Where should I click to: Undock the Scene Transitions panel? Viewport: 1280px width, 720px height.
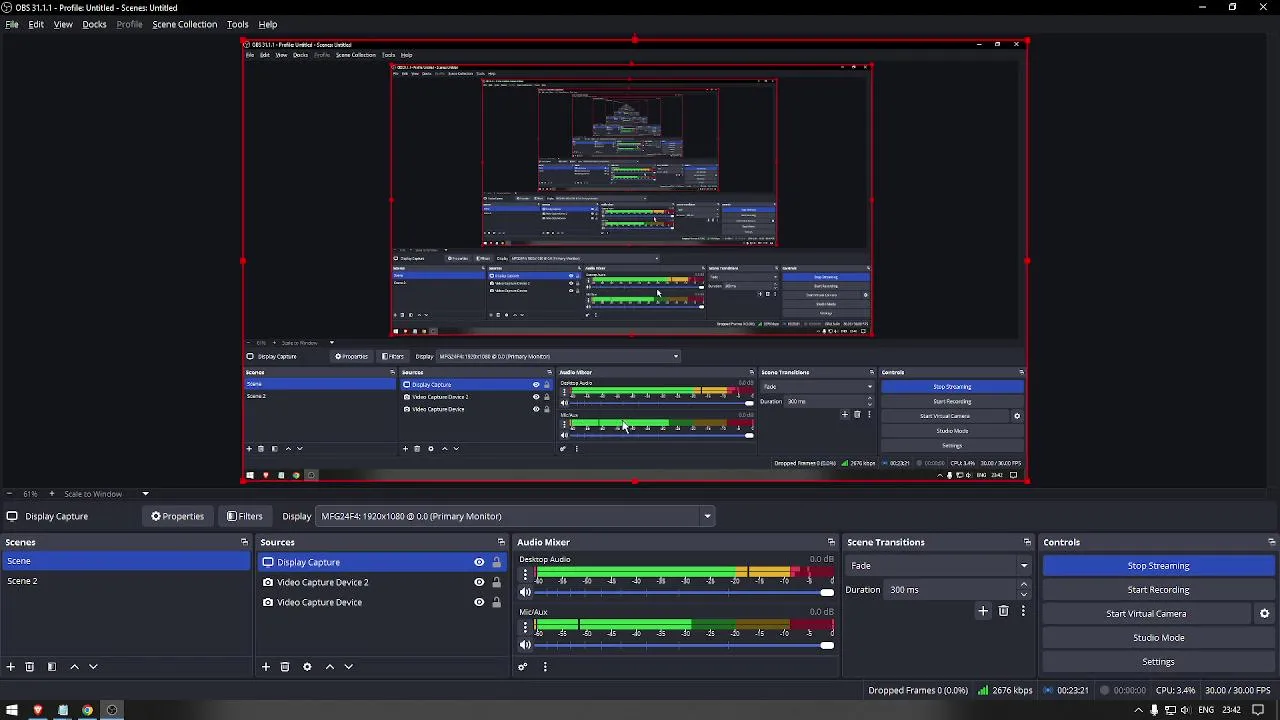point(1027,542)
